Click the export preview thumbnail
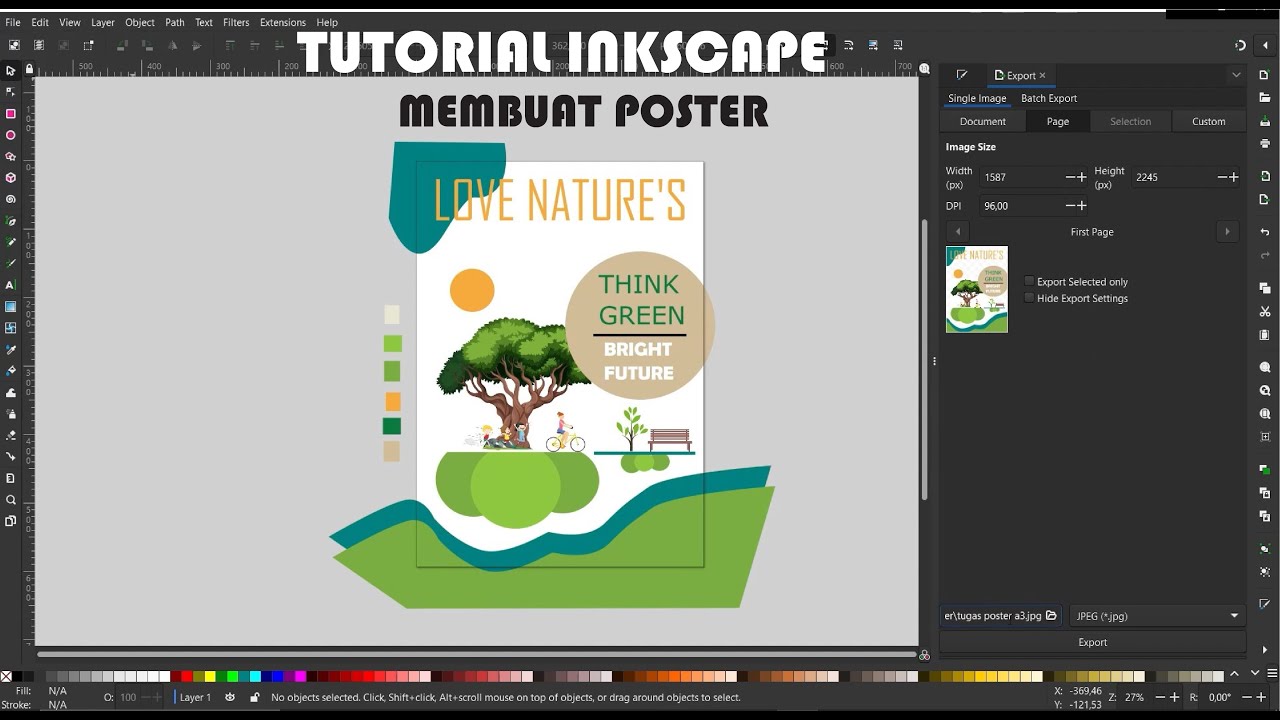1280x720 pixels. pyautogui.click(x=977, y=289)
